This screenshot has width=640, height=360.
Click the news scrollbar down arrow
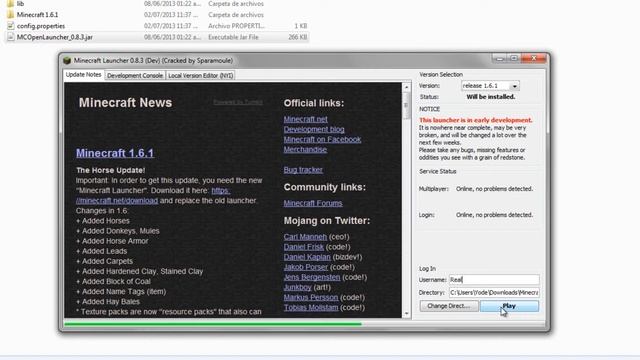pos(407,313)
